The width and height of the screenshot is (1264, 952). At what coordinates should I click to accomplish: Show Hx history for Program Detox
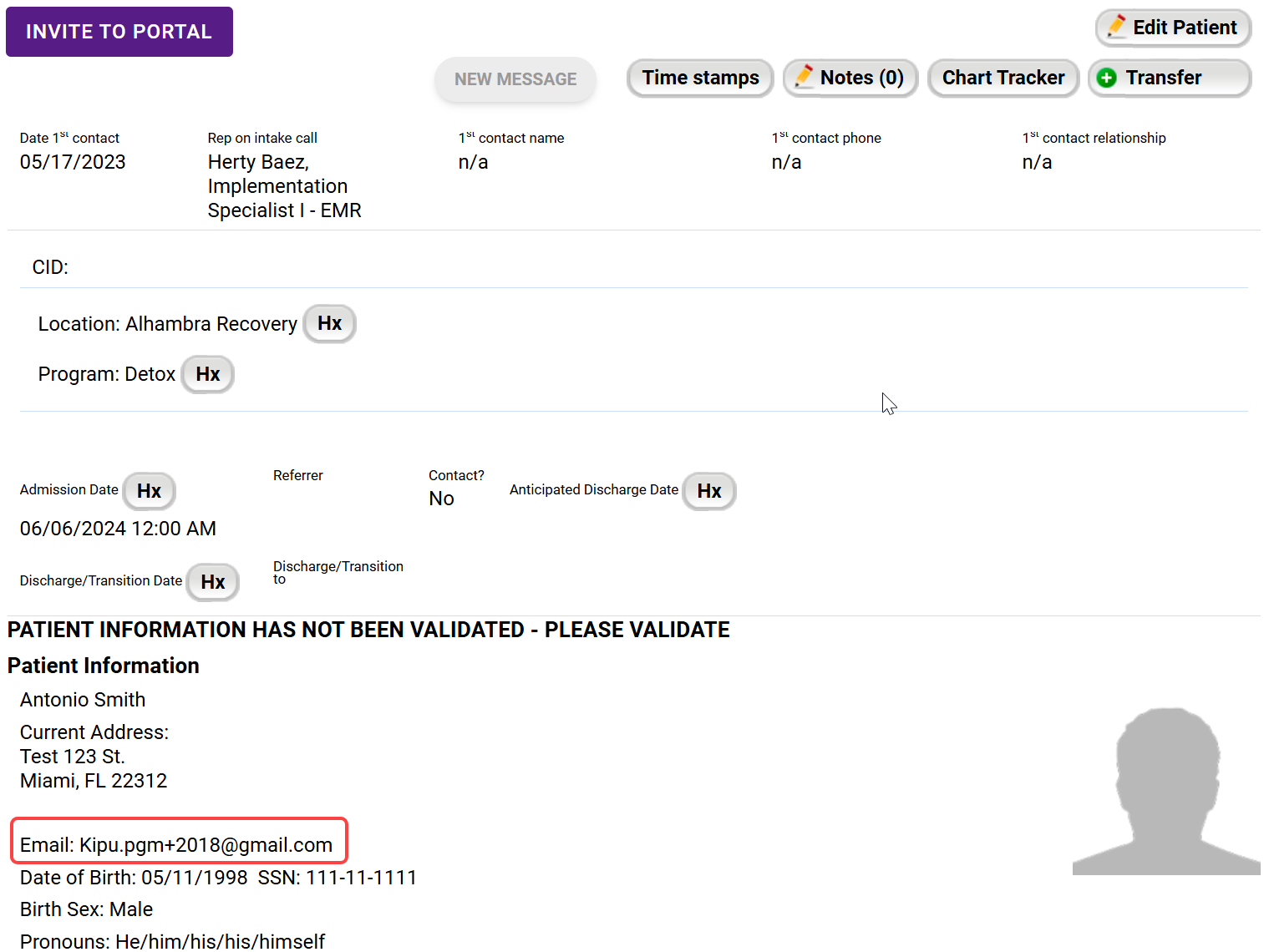(207, 374)
